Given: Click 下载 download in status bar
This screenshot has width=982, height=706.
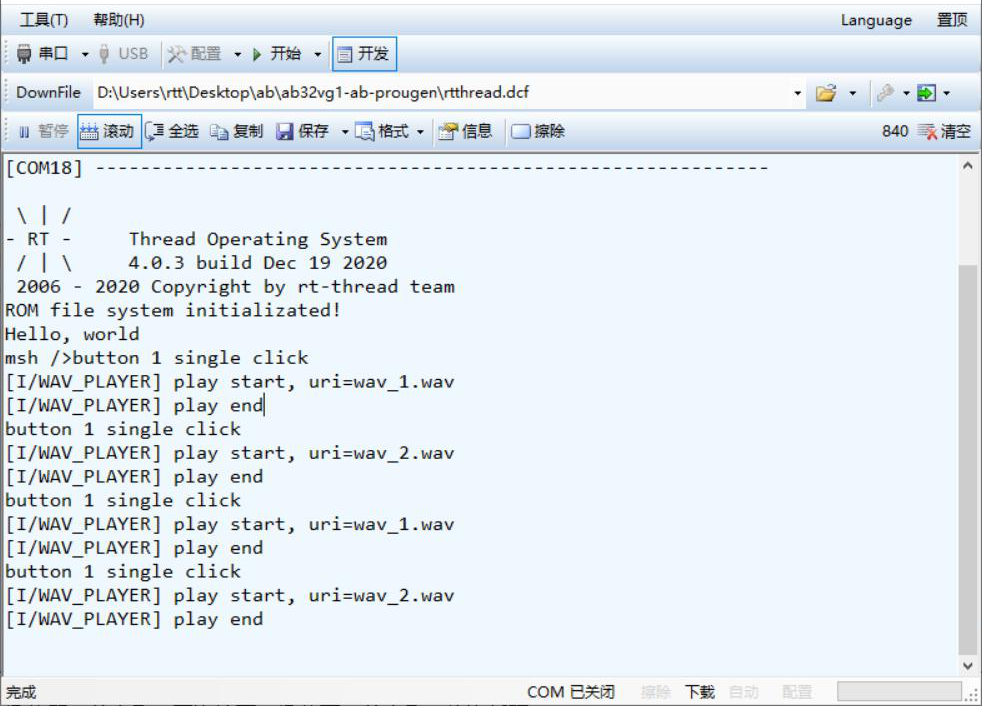Looking at the screenshot, I should pos(700,692).
